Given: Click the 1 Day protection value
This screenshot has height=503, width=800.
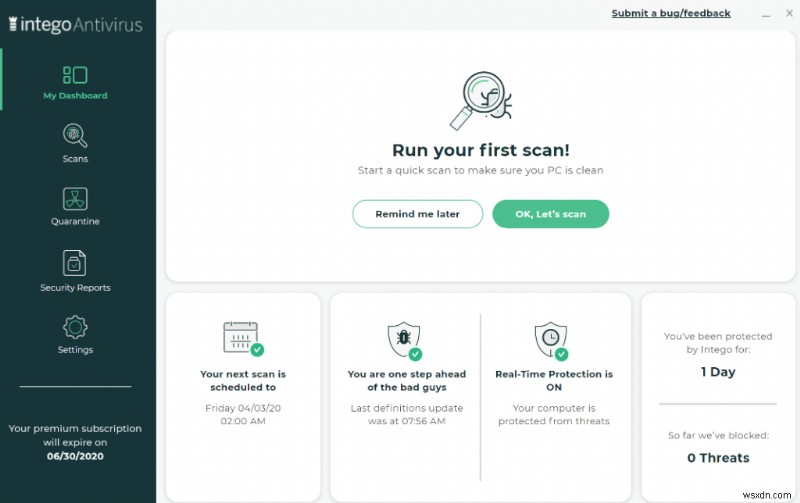Looking at the screenshot, I should pyautogui.click(x=718, y=372).
